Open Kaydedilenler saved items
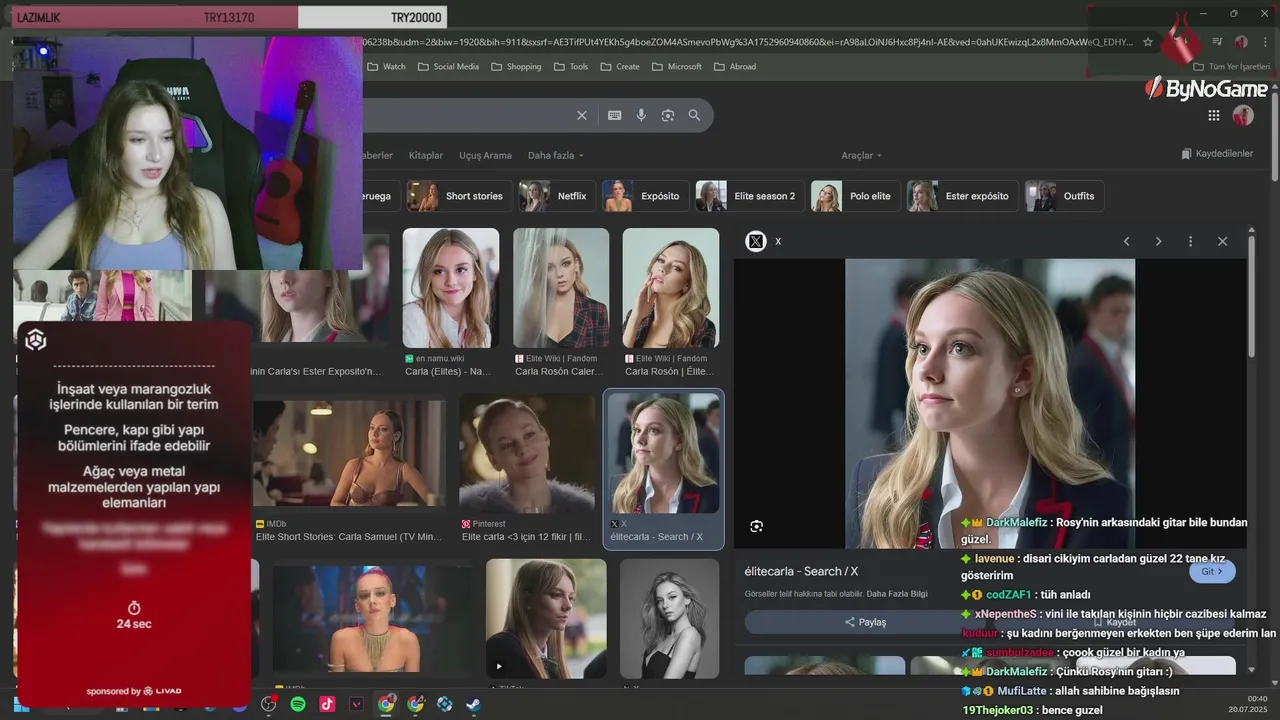 pyautogui.click(x=1217, y=154)
